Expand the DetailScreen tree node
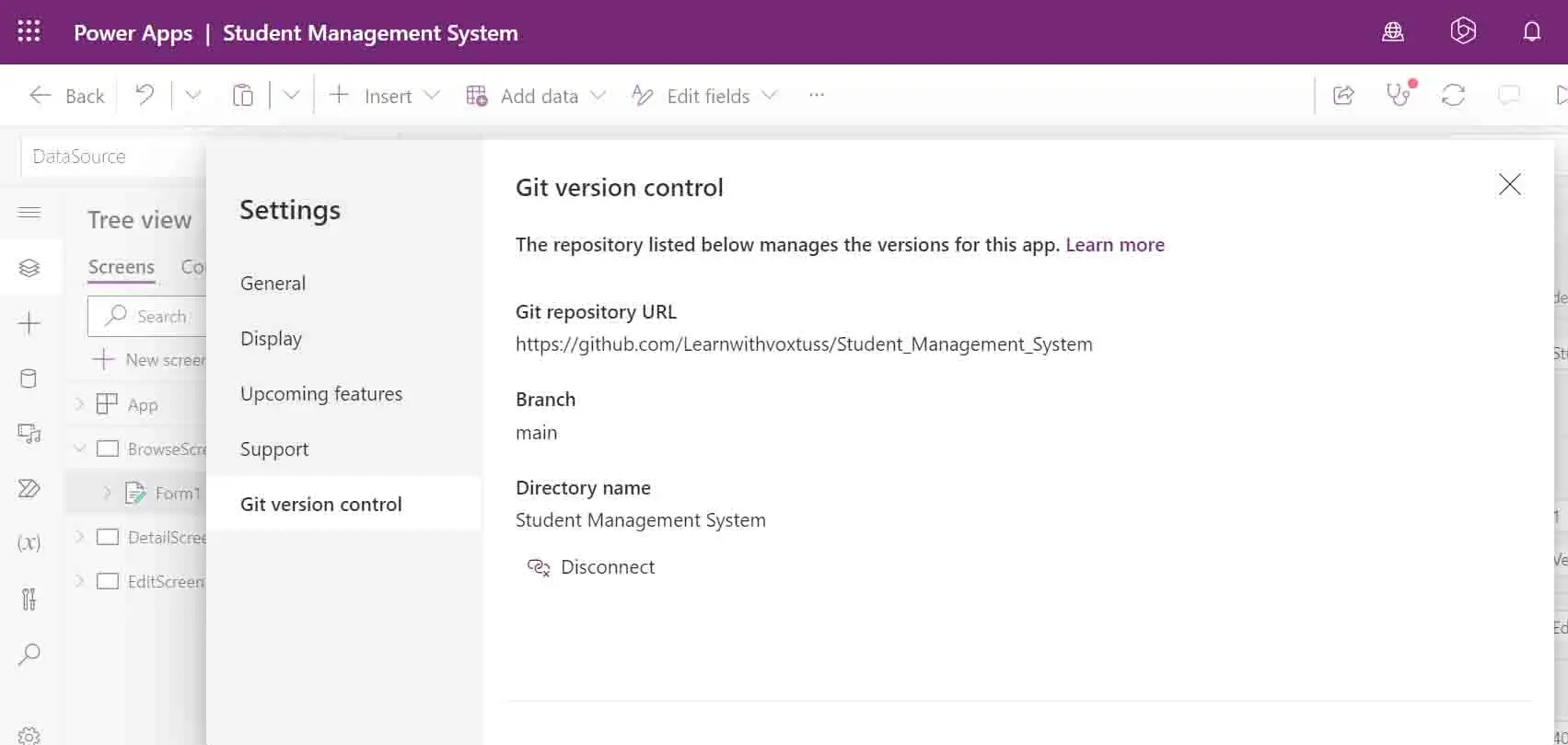1568x745 pixels. tap(79, 537)
